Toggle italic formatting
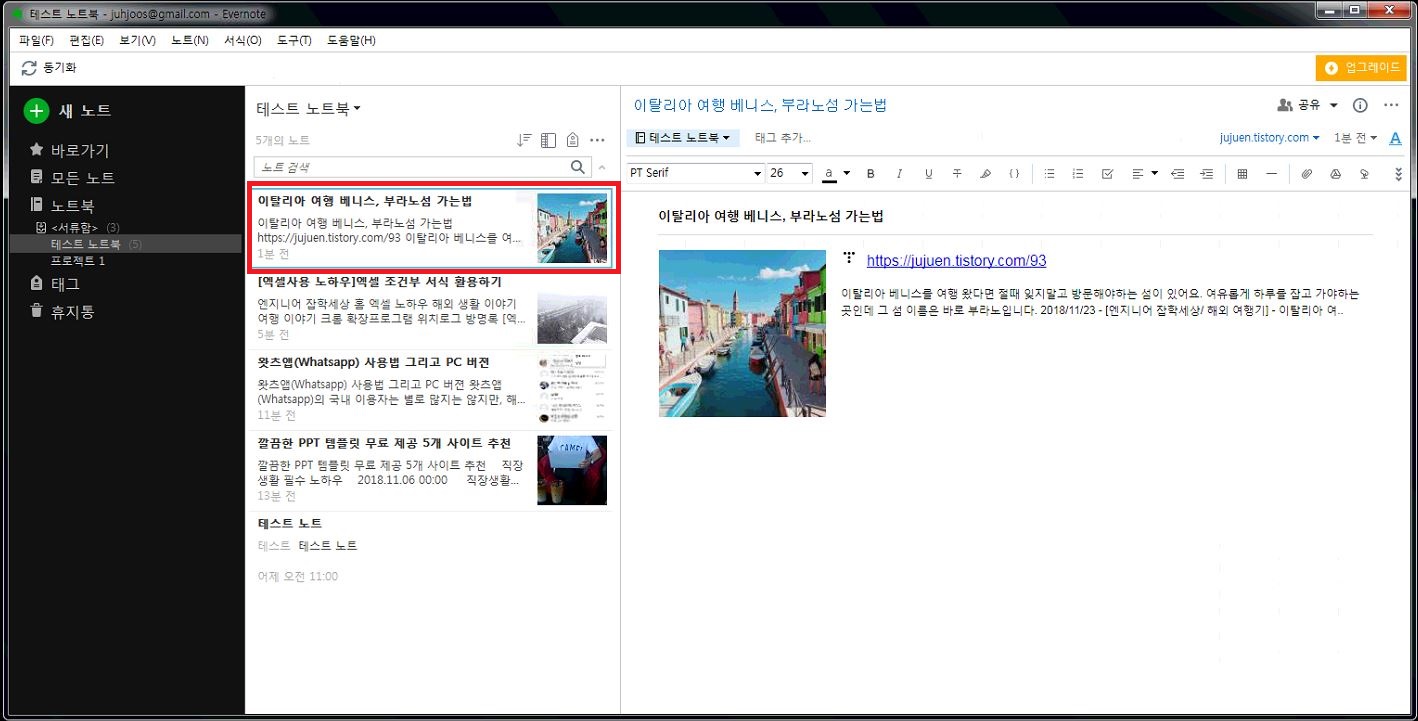The width and height of the screenshot is (1418, 721). click(x=899, y=174)
